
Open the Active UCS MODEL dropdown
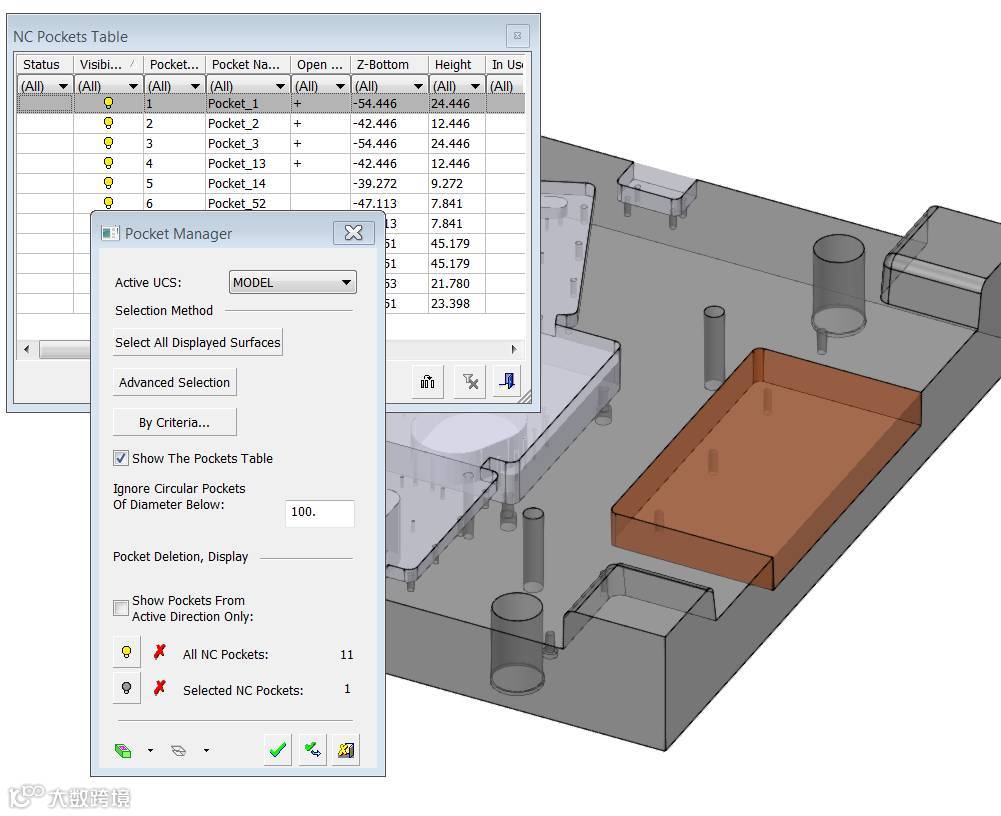[292, 282]
